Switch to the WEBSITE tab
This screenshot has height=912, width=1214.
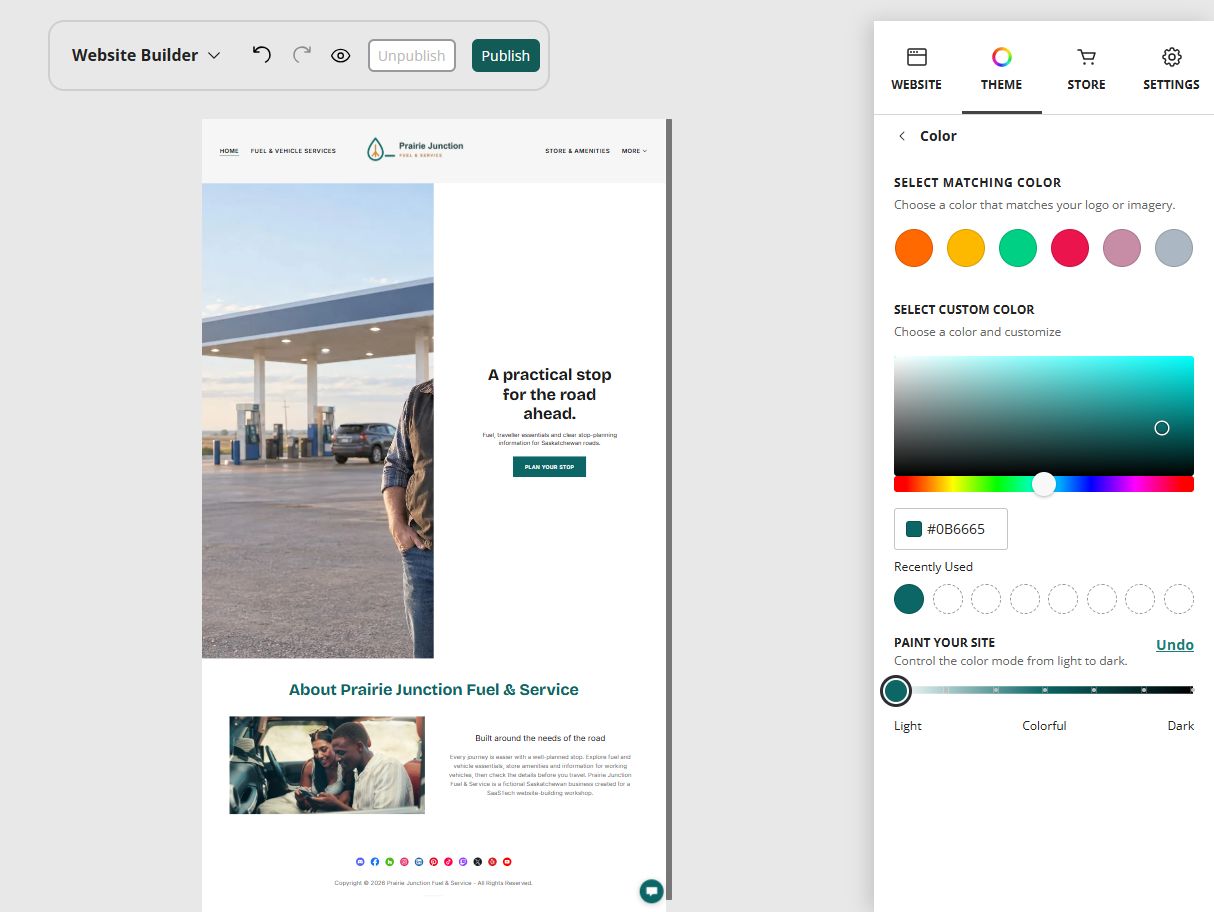pos(916,69)
